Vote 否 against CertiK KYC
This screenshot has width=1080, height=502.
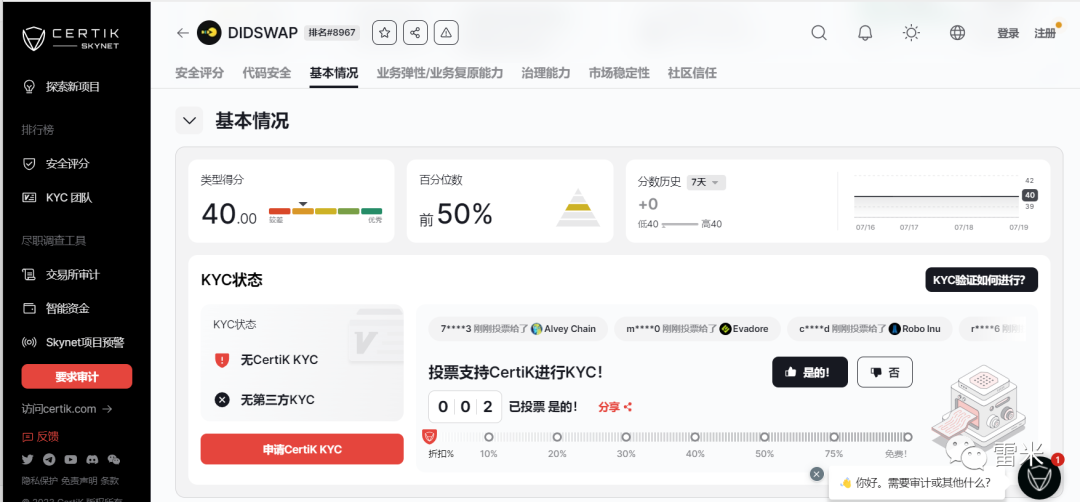pos(885,372)
